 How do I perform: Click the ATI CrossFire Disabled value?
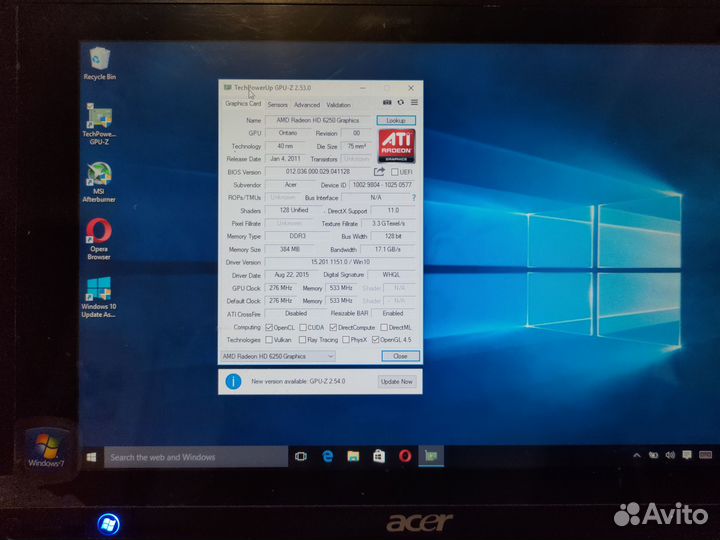click(296, 313)
